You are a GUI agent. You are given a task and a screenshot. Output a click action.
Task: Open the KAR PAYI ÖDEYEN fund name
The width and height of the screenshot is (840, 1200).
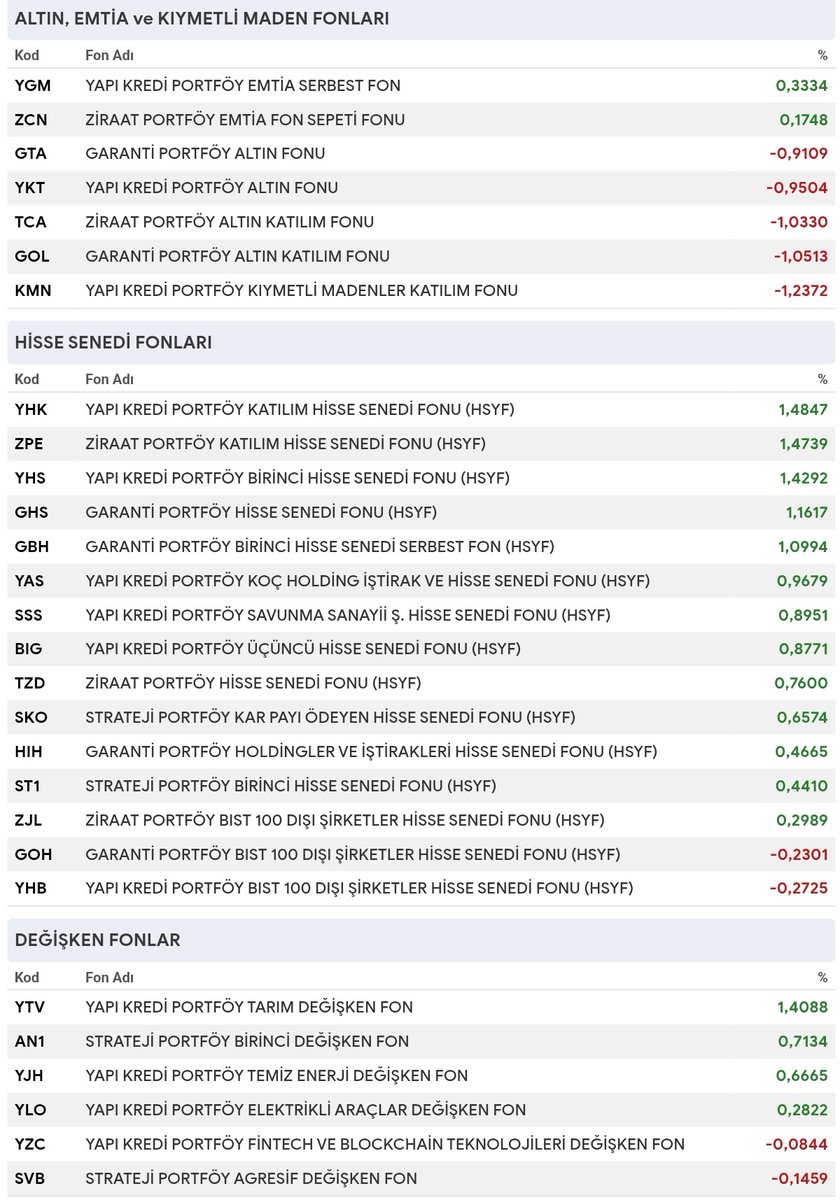tap(331, 717)
